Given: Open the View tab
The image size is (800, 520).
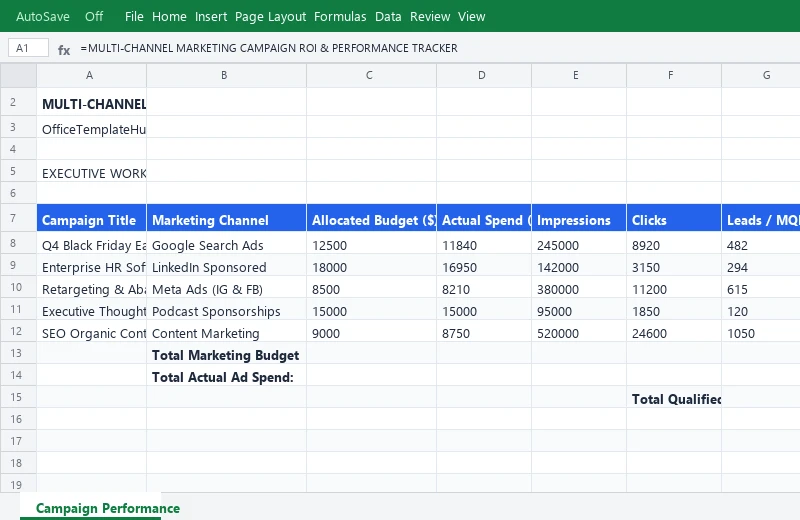Looking at the screenshot, I should (x=471, y=16).
